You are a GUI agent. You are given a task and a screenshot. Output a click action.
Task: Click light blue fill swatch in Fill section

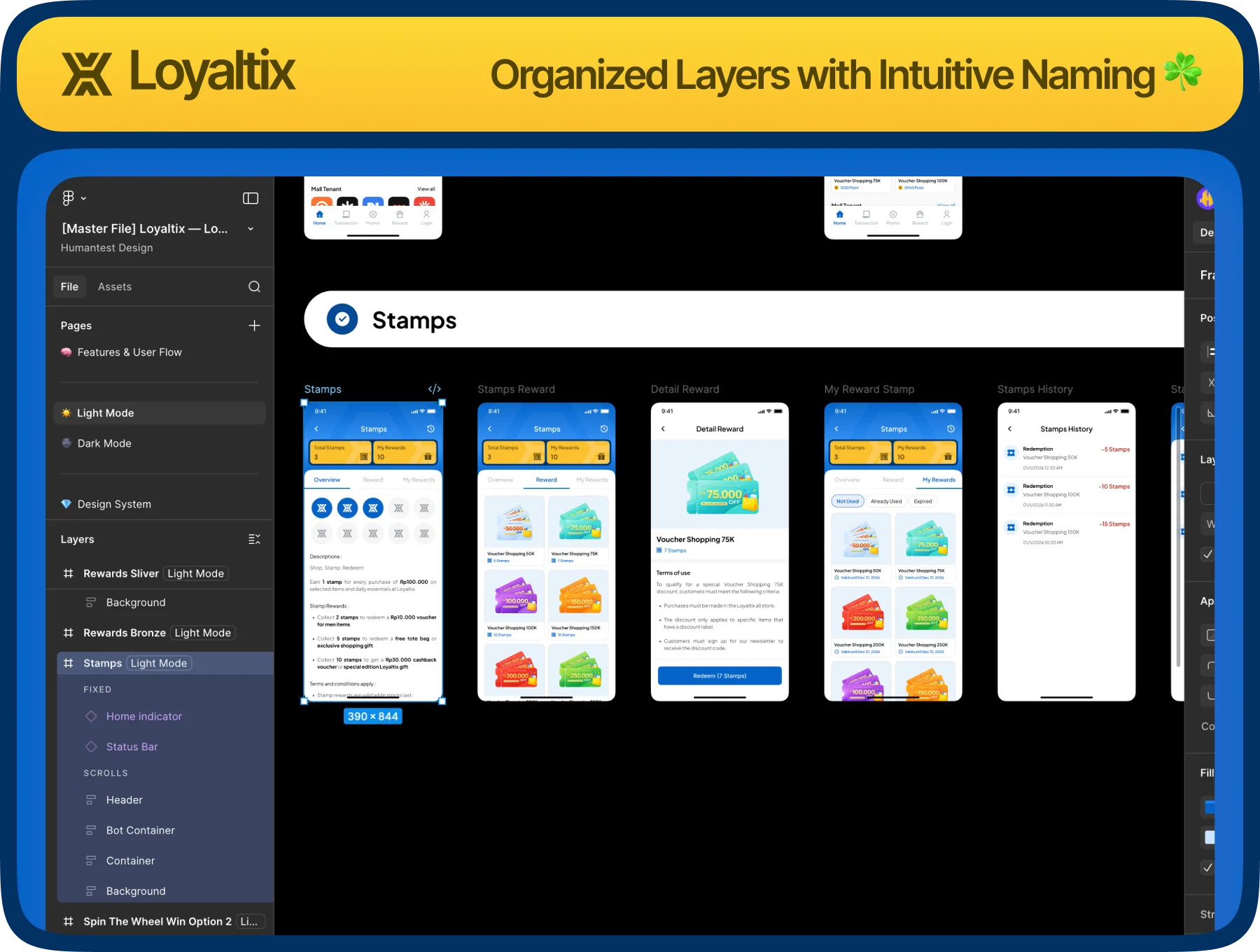(1209, 836)
